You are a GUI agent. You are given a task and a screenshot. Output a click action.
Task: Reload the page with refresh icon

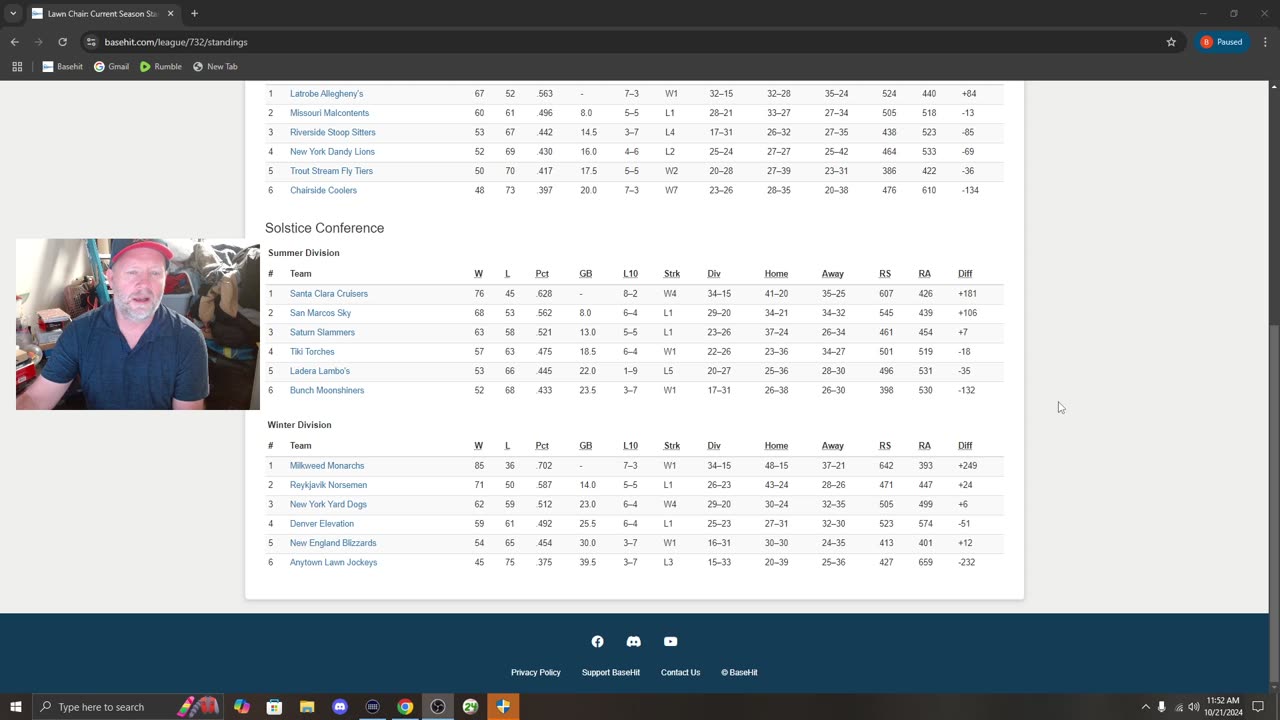62,42
